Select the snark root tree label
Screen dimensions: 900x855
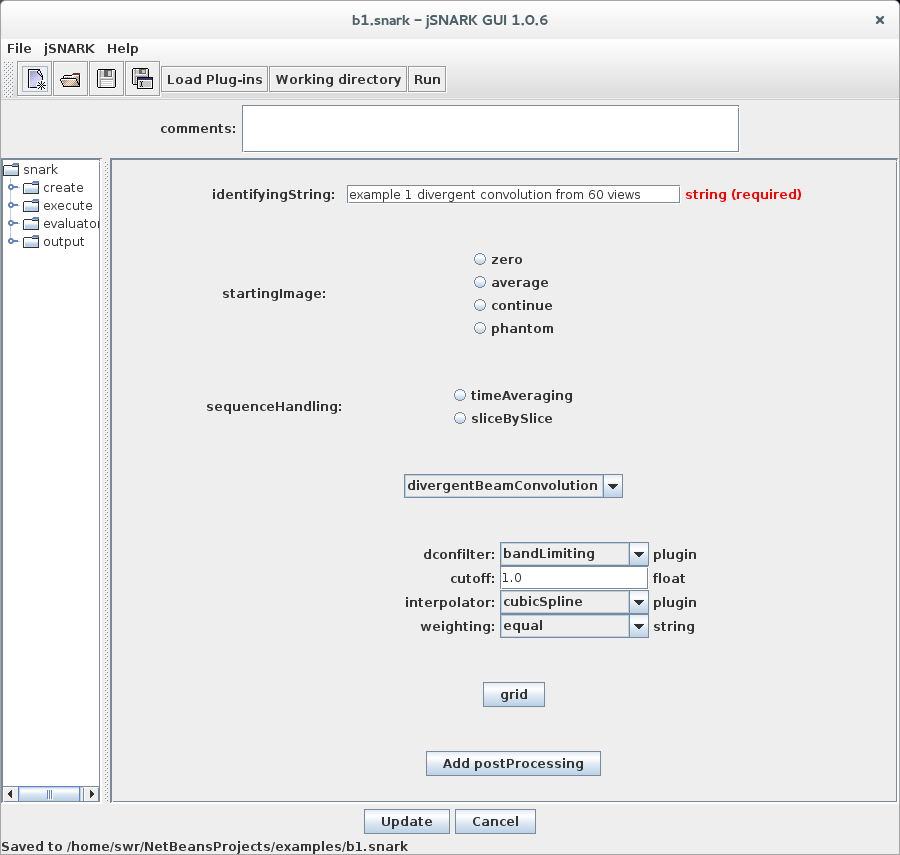[40, 169]
